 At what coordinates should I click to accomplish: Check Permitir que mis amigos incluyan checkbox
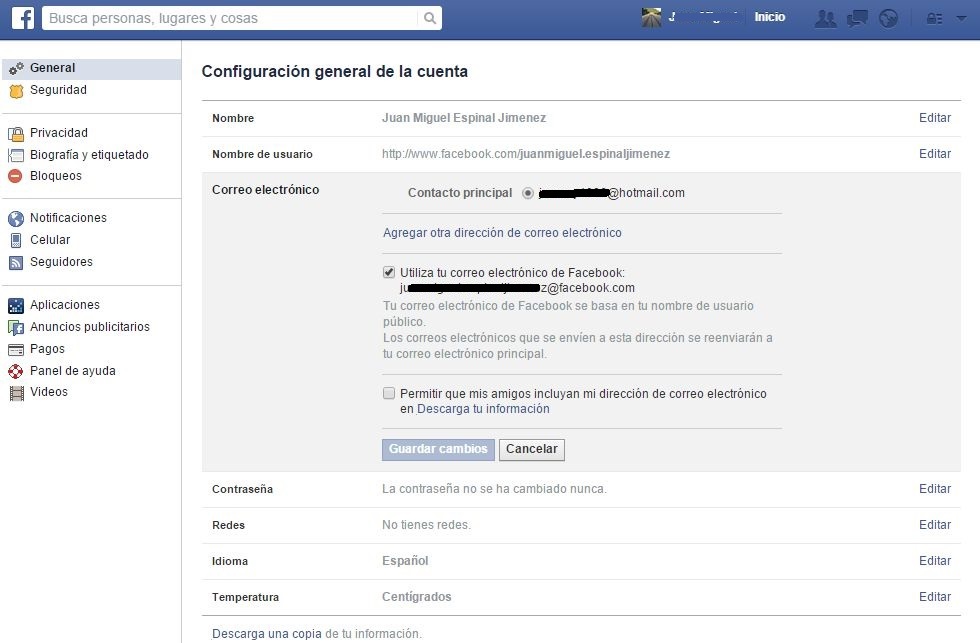389,393
